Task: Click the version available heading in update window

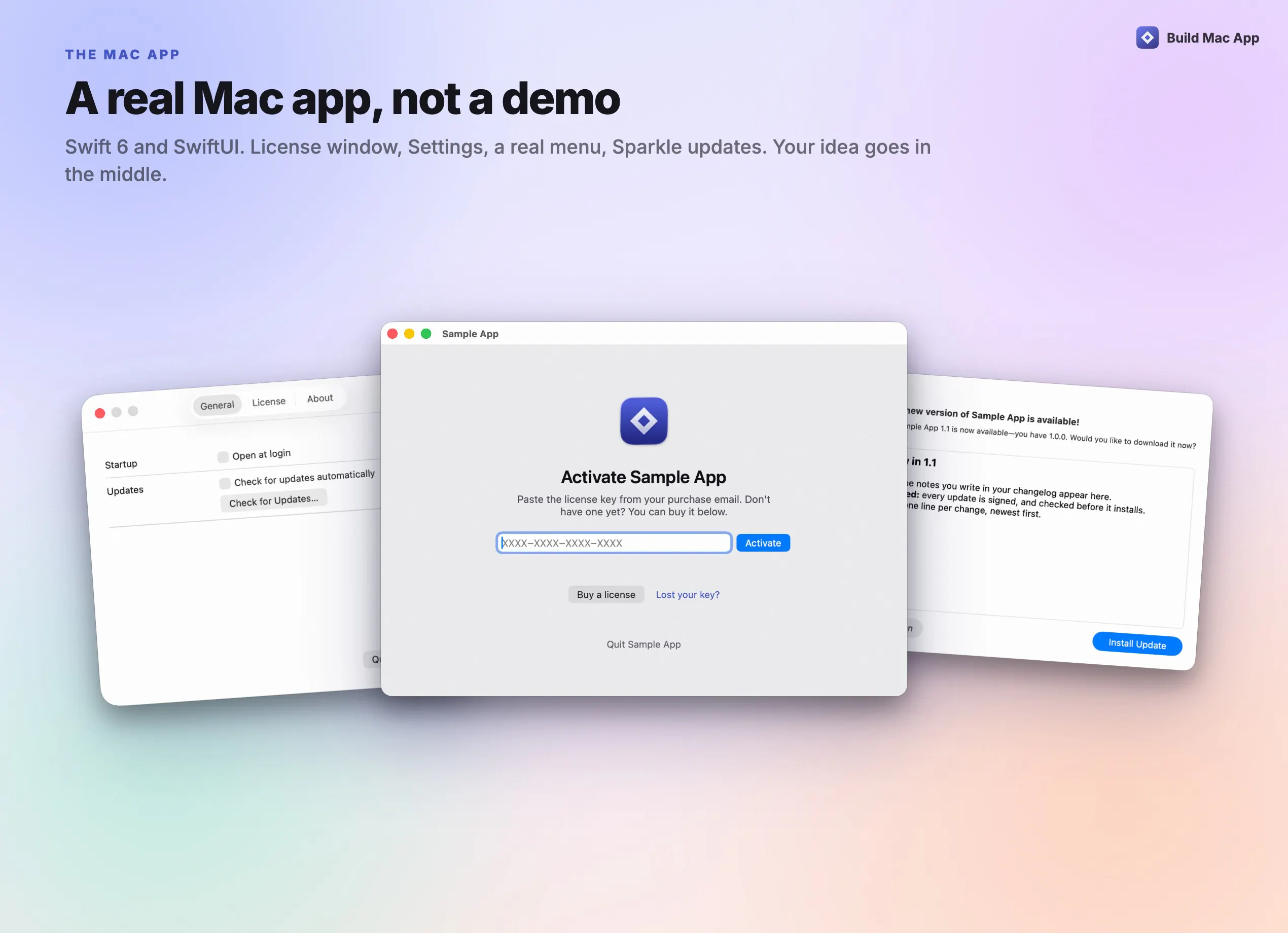Action: coord(993,416)
